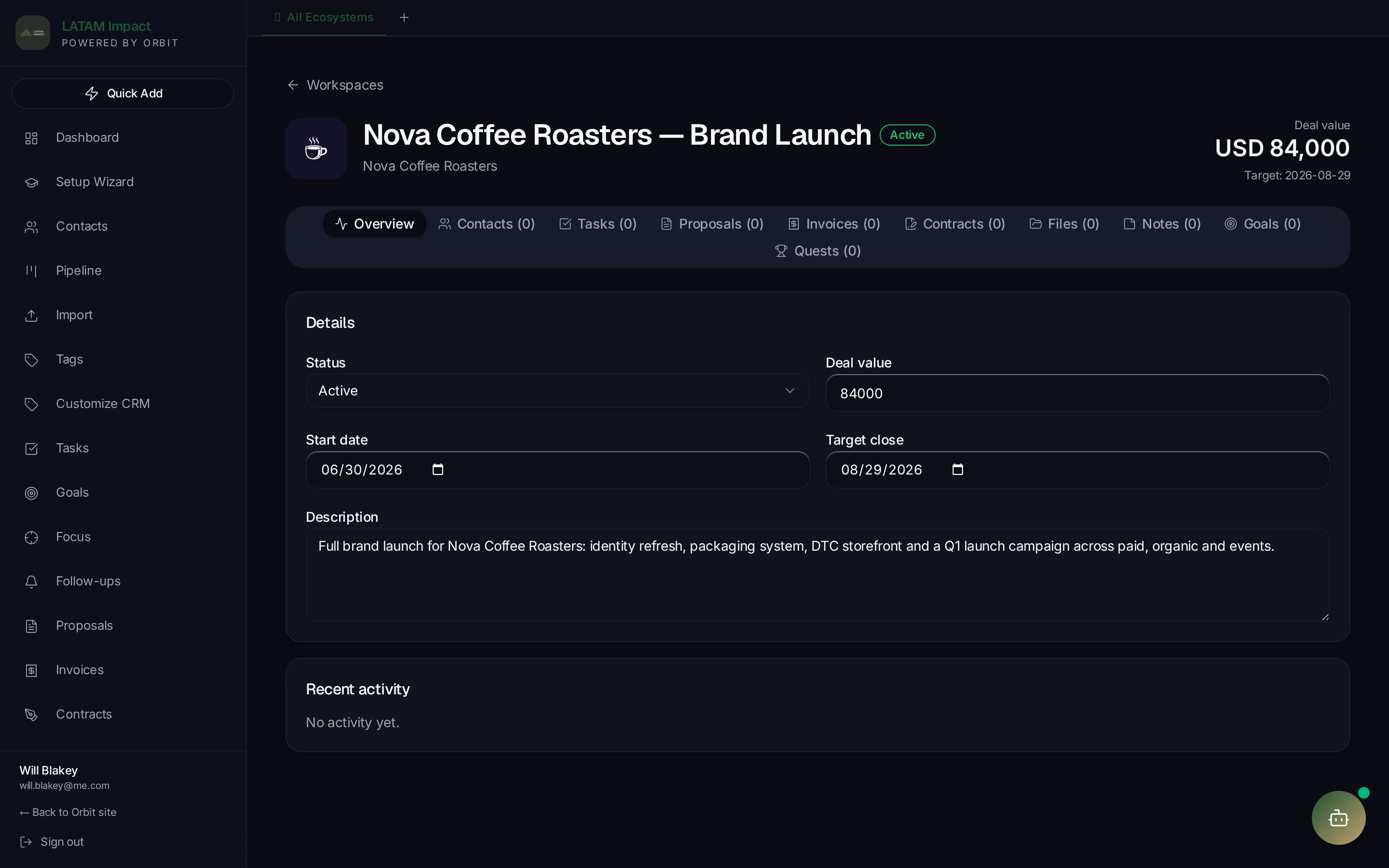The image size is (1389, 868).
Task: Open the Goals (0) workspace tab
Action: [1263, 224]
